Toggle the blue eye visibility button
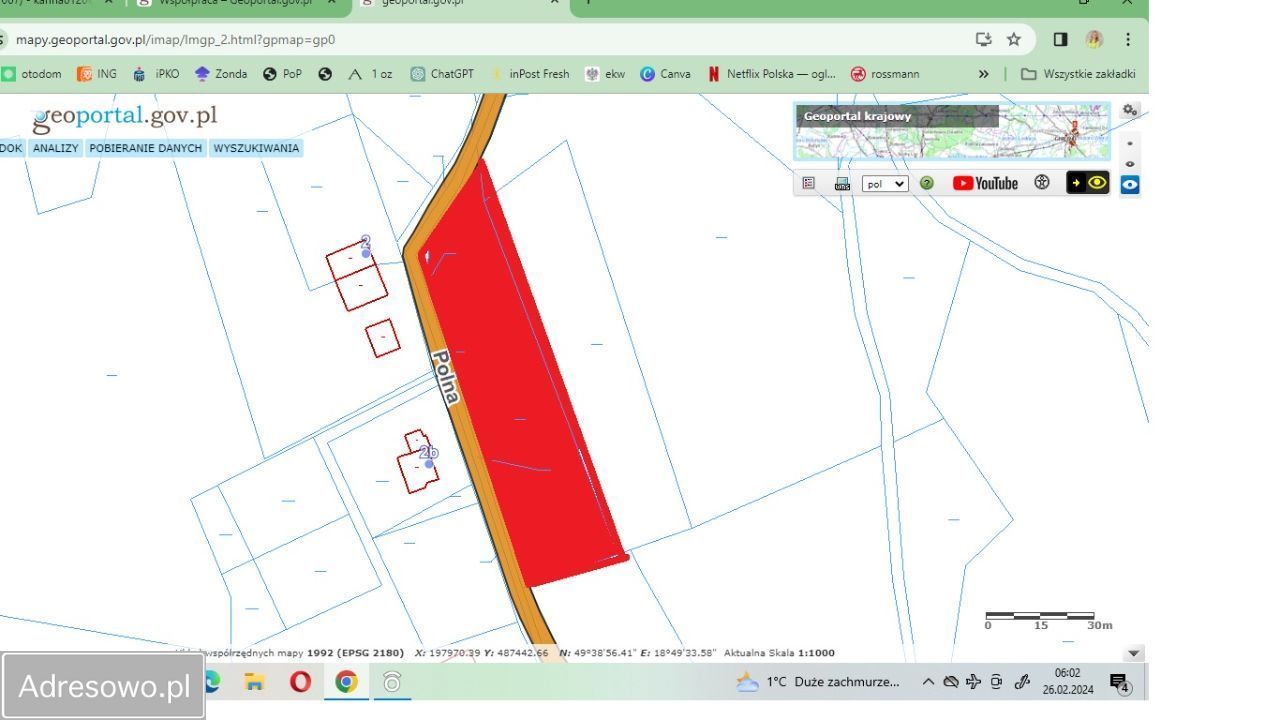The width and height of the screenshot is (1280, 720). [x=1129, y=185]
